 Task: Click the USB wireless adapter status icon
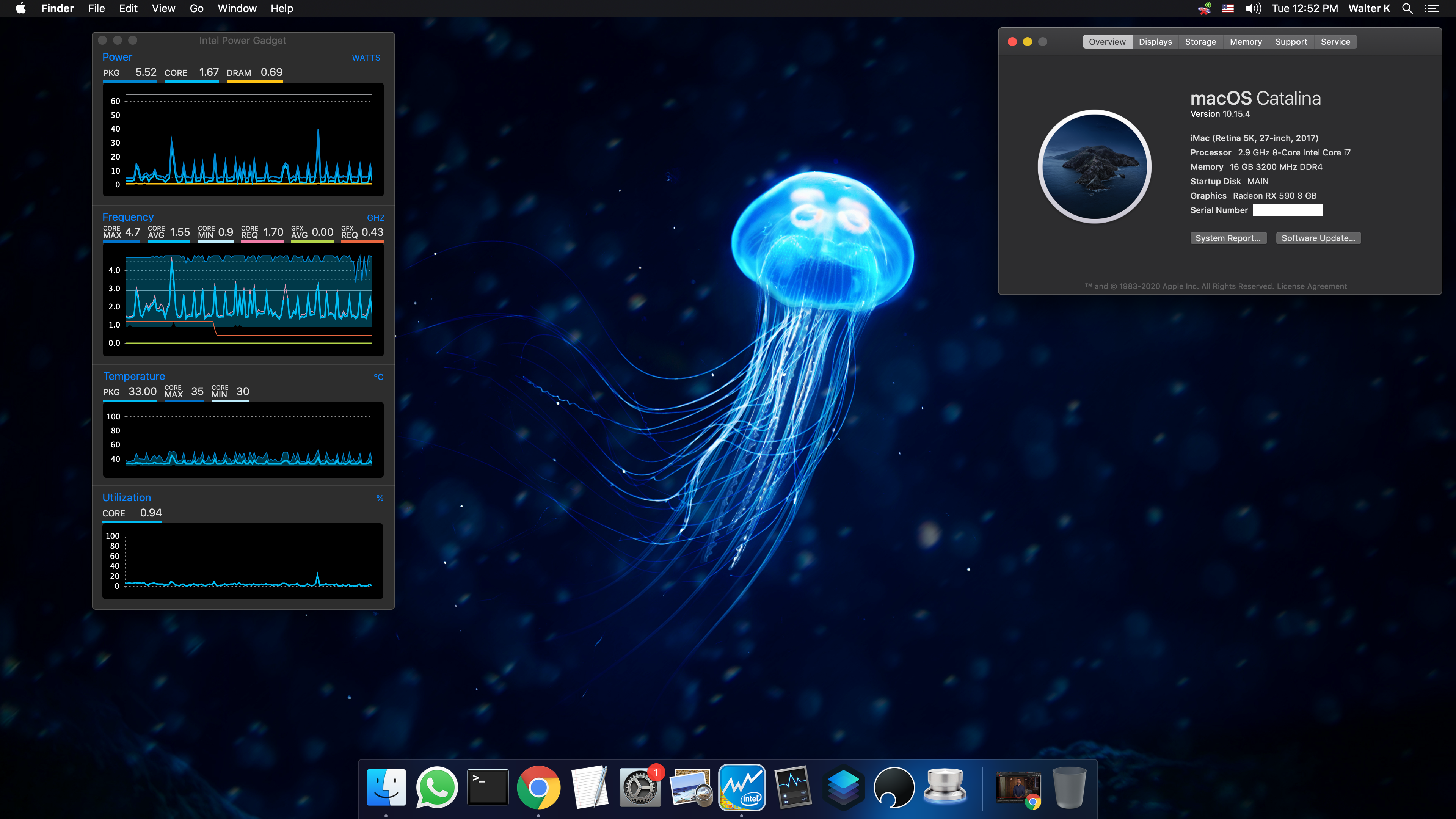tap(1204, 8)
